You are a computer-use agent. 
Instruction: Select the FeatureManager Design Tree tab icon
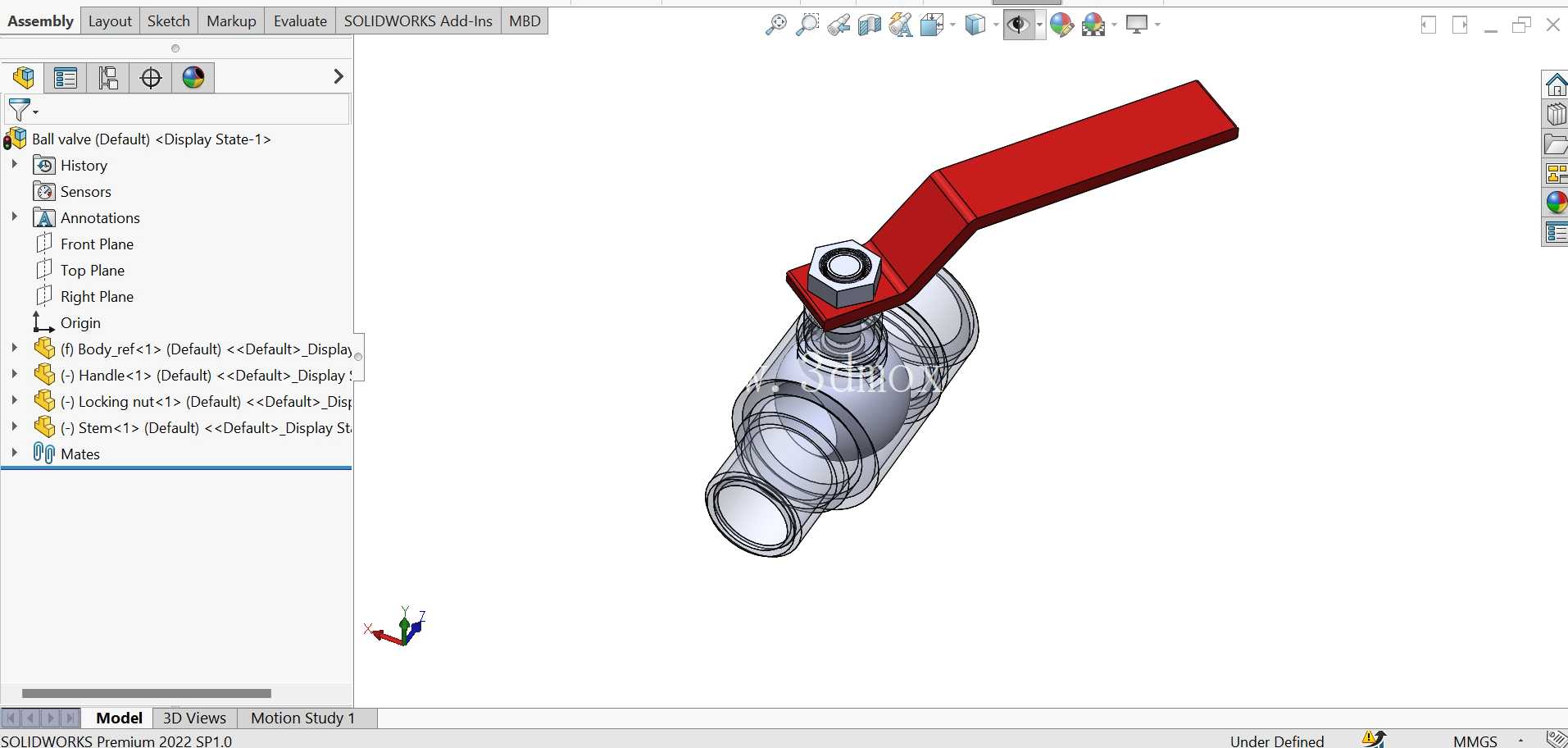(x=23, y=78)
